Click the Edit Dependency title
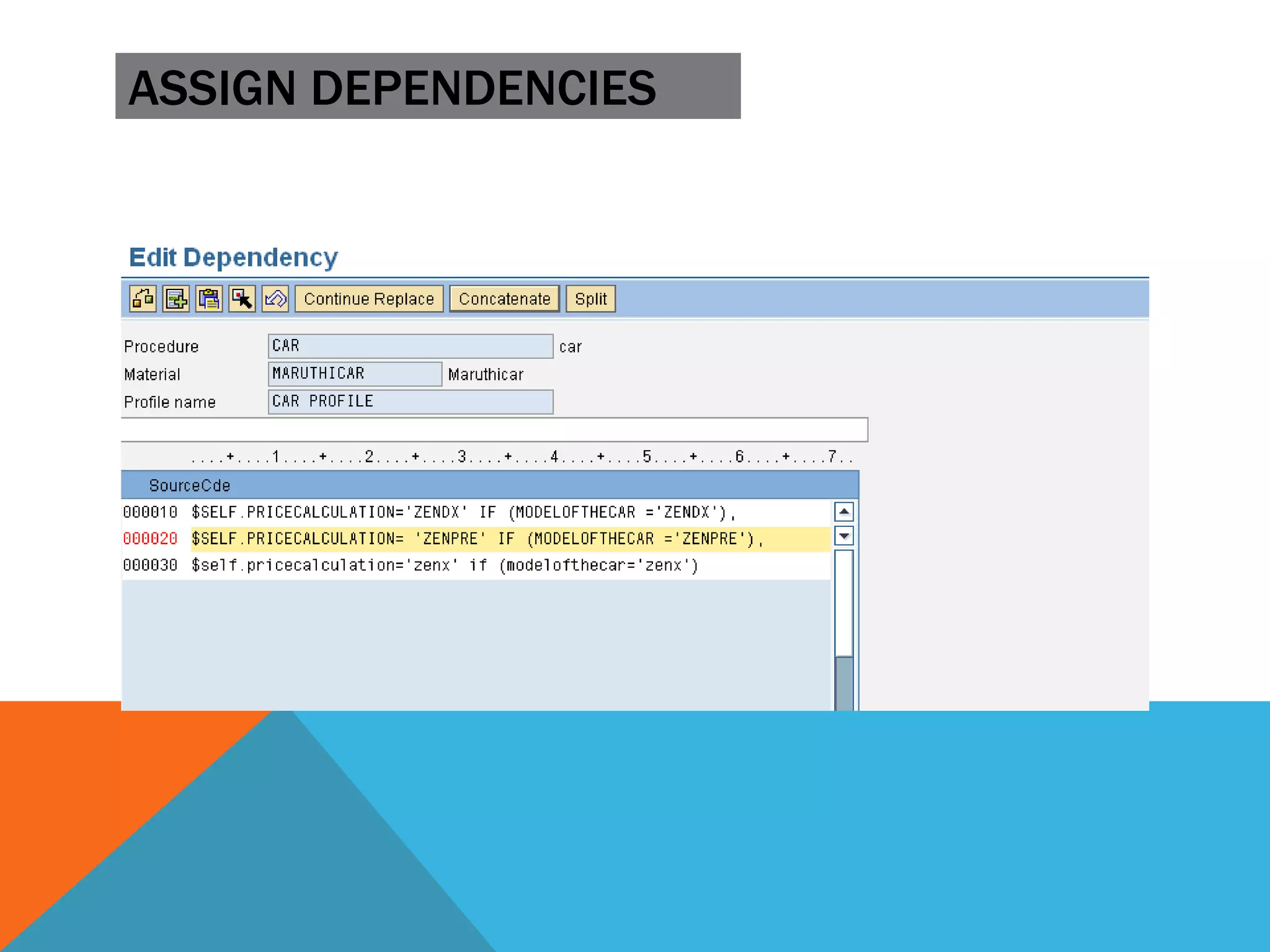 click(x=233, y=258)
